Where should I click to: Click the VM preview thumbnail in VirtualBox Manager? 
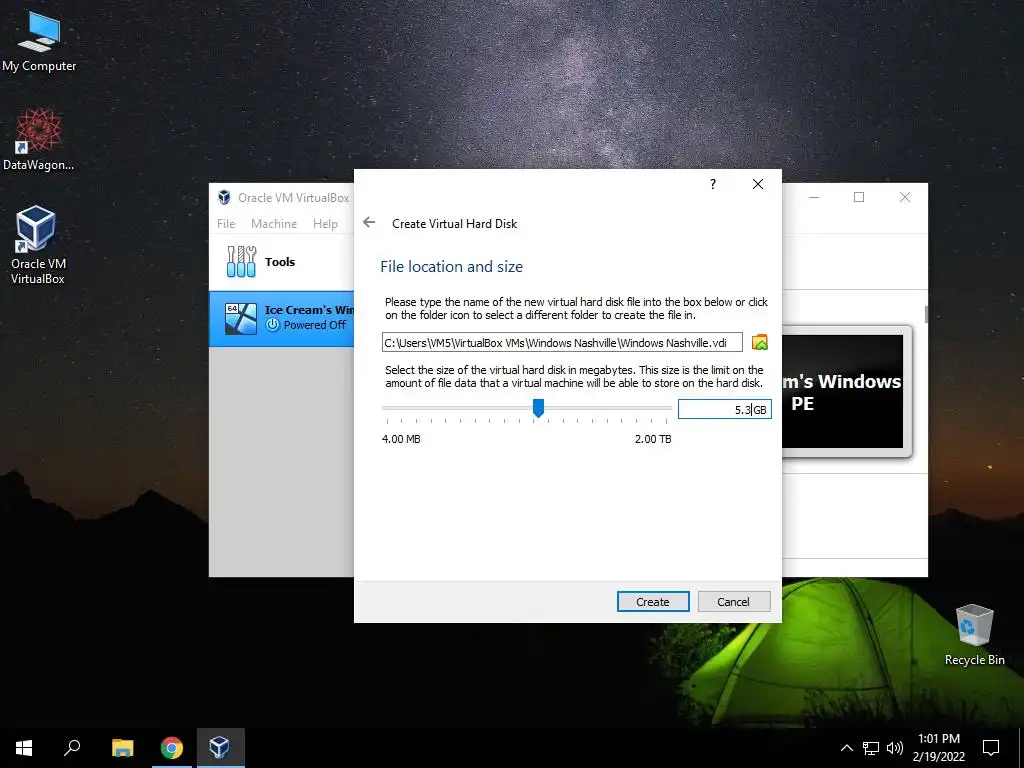pos(842,391)
